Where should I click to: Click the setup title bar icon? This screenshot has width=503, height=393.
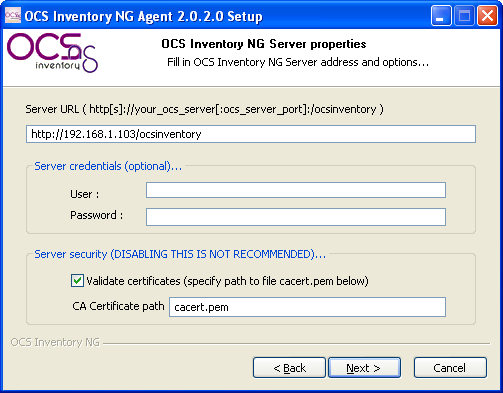coord(13,15)
